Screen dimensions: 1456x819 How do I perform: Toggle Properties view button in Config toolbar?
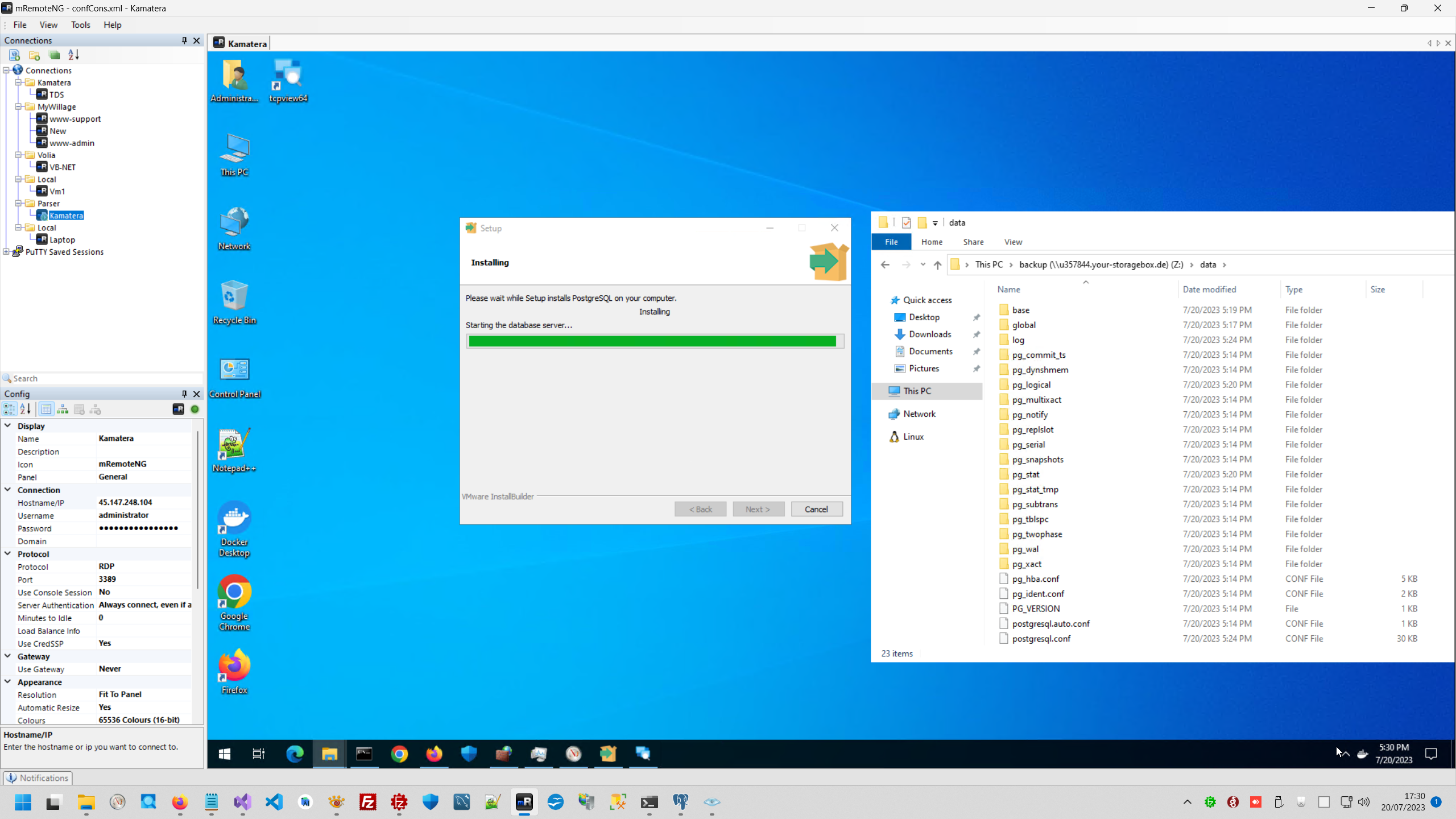[x=47, y=409]
